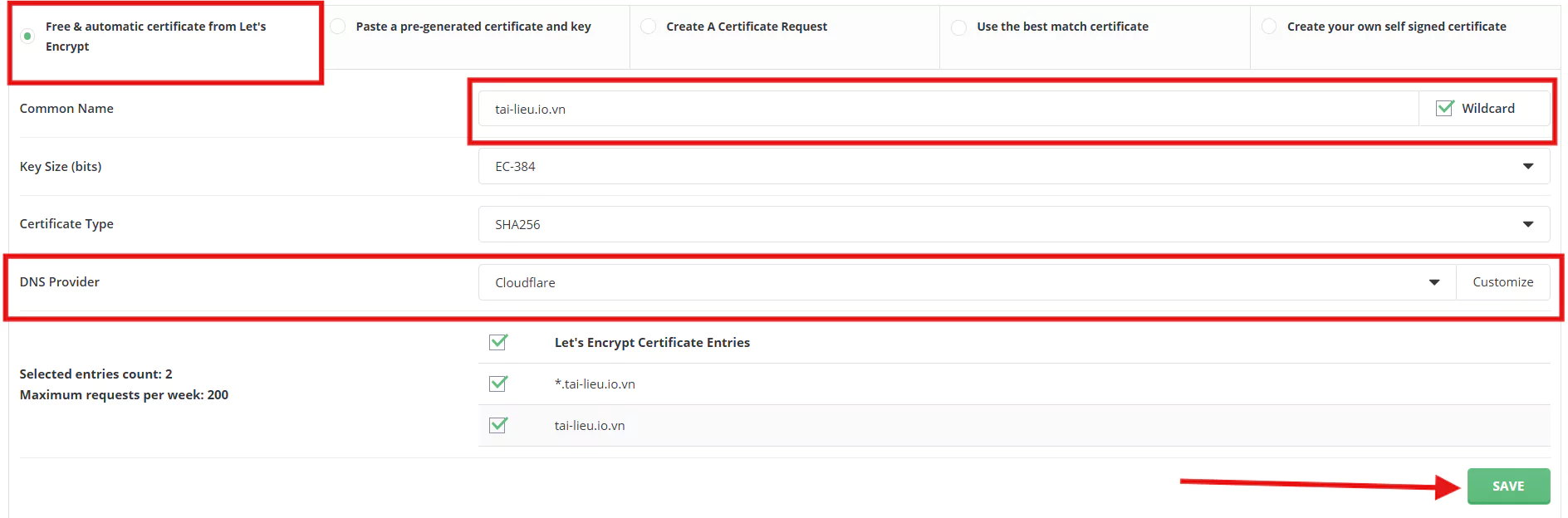
Task: Click the Customize DNS provider button
Action: 1502,282
